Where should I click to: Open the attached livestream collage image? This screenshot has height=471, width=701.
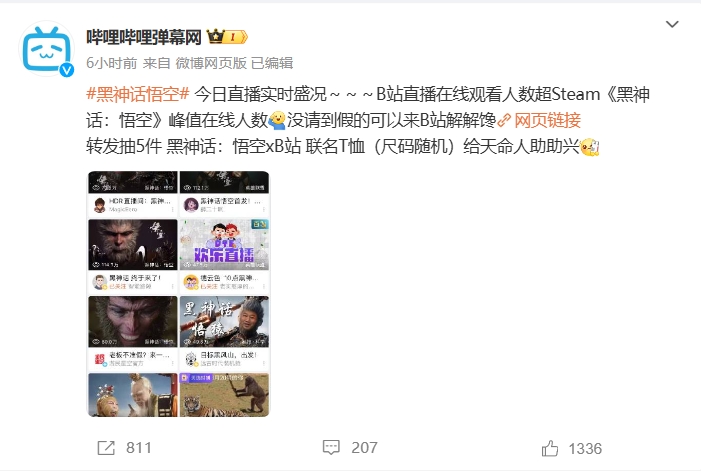(x=178, y=294)
